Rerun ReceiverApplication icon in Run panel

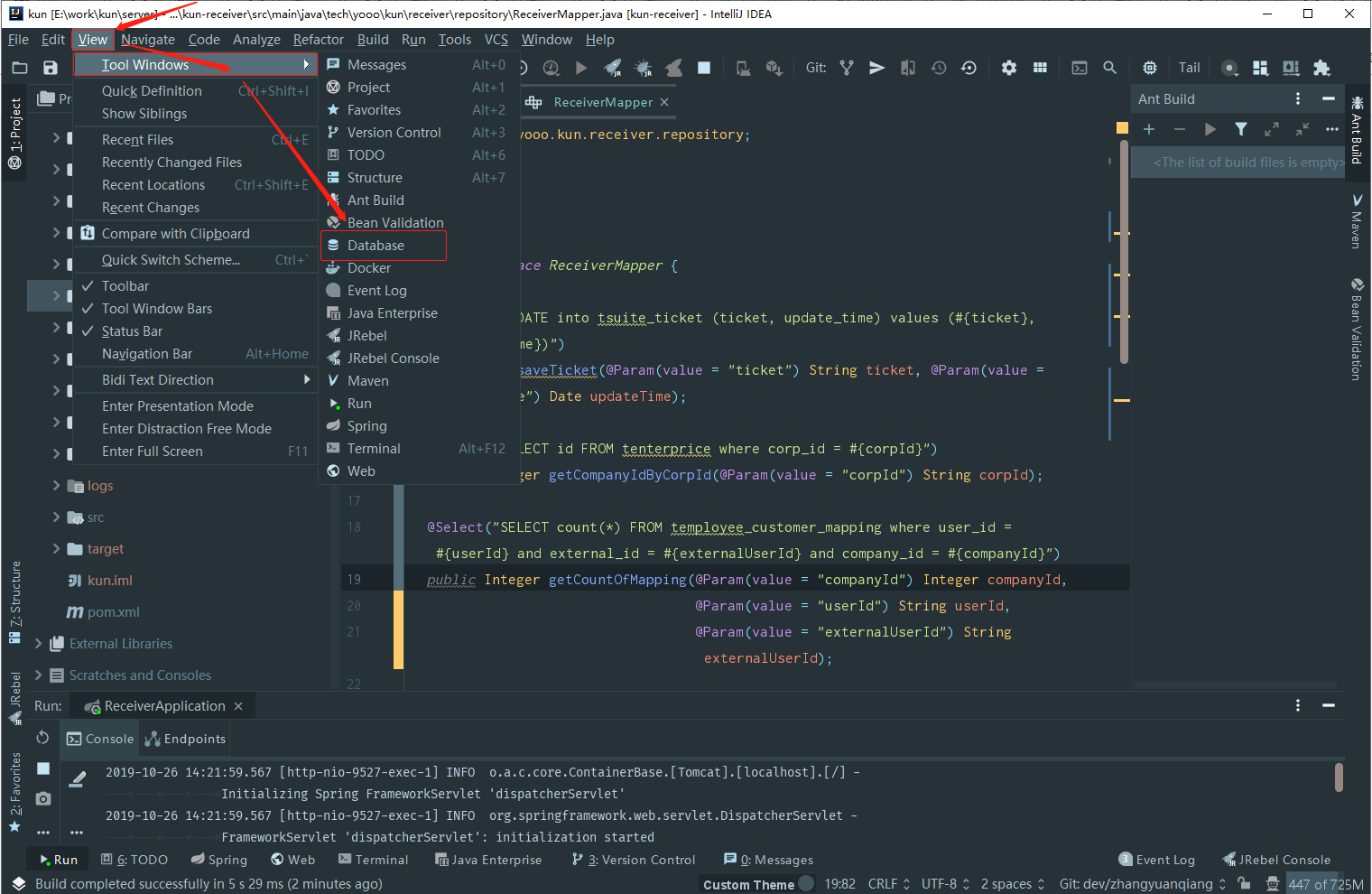(42, 738)
